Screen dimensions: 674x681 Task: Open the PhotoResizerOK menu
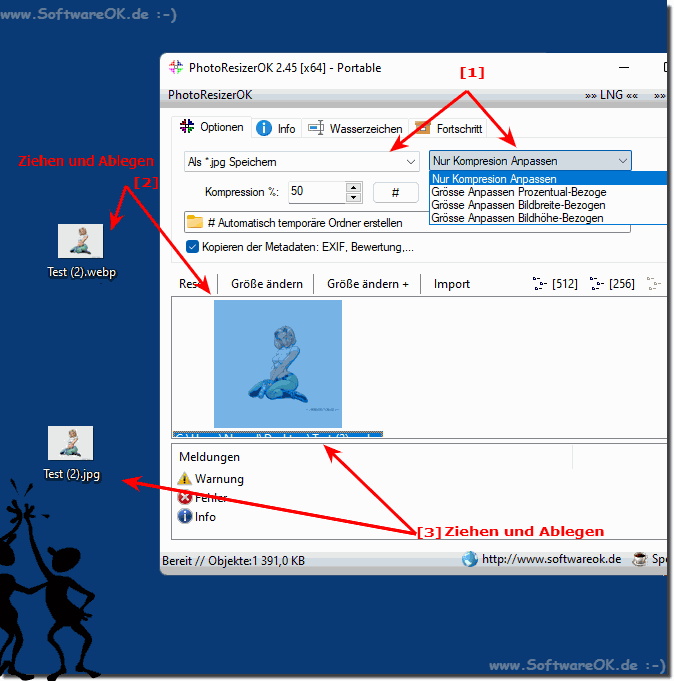[x=210, y=95]
